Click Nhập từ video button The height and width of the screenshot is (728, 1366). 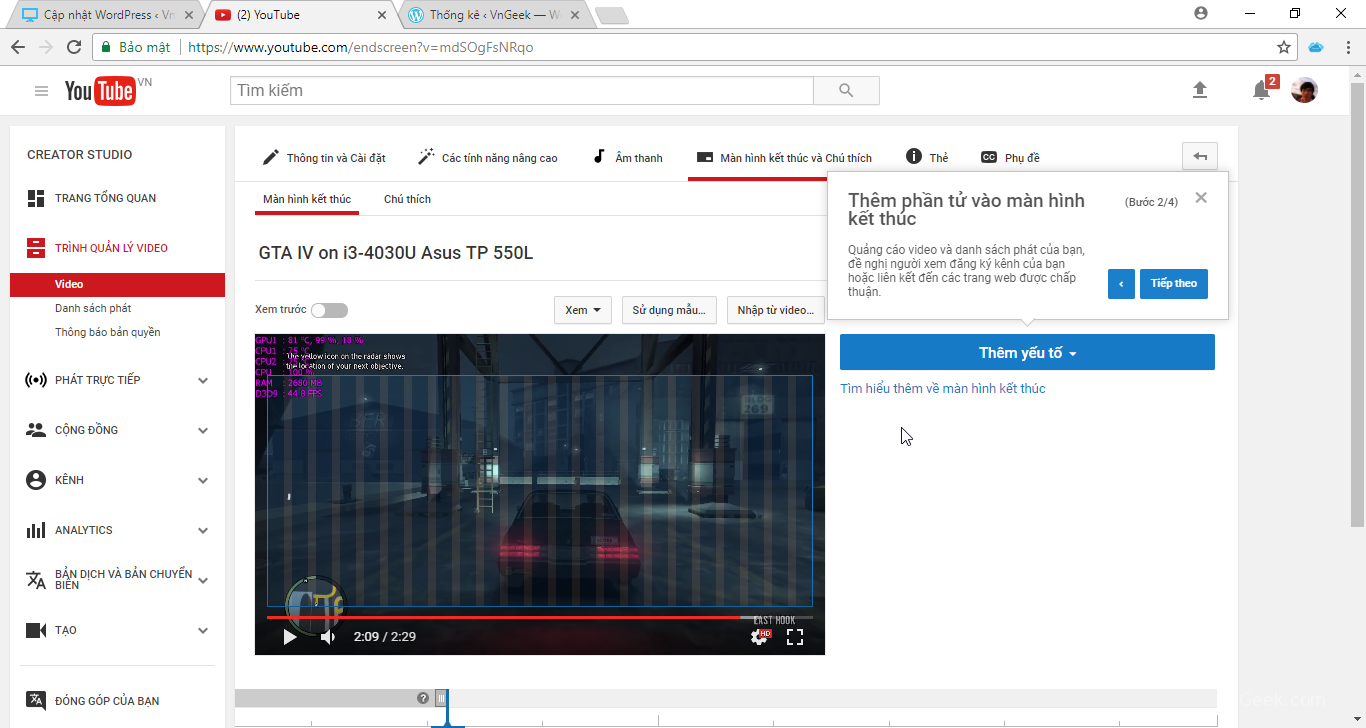tap(776, 310)
